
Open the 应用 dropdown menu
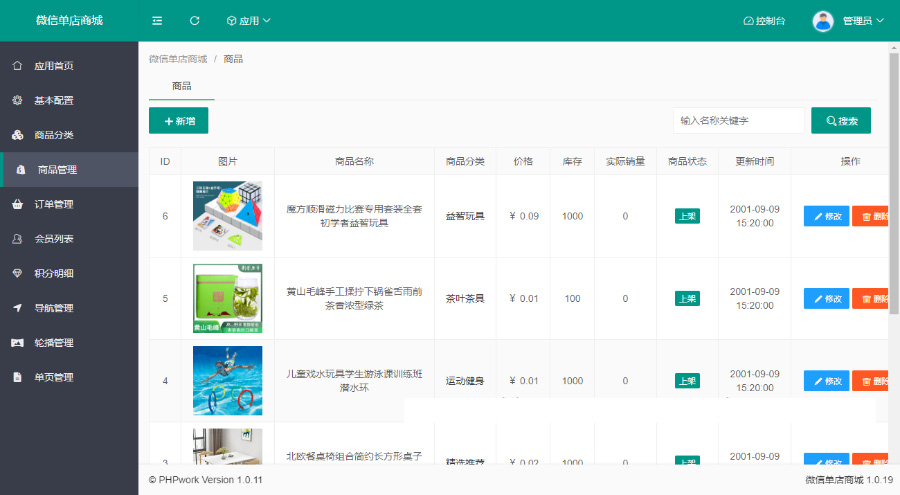pos(248,20)
